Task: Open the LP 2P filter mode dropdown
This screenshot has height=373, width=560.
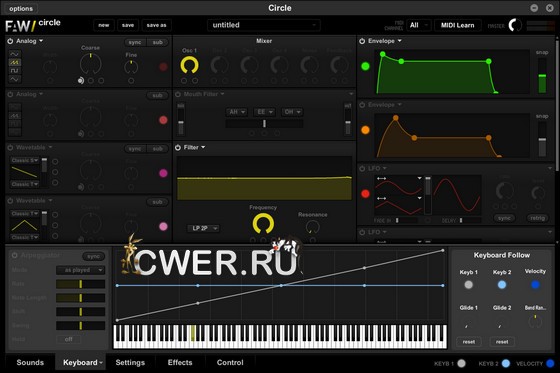Action: coord(204,228)
